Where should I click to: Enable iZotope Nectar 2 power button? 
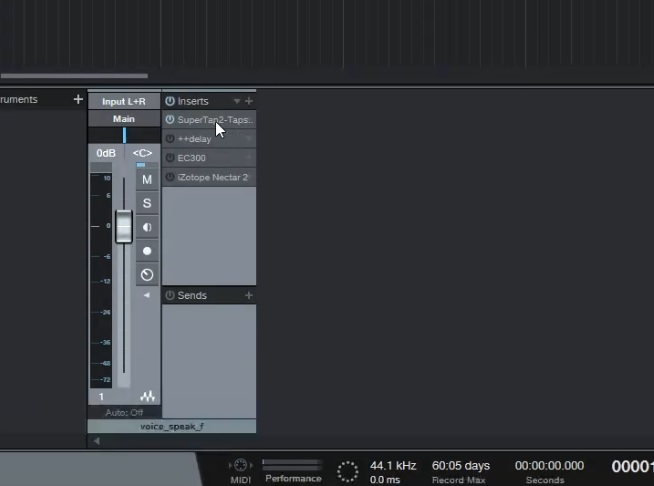[x=170, y=177]
